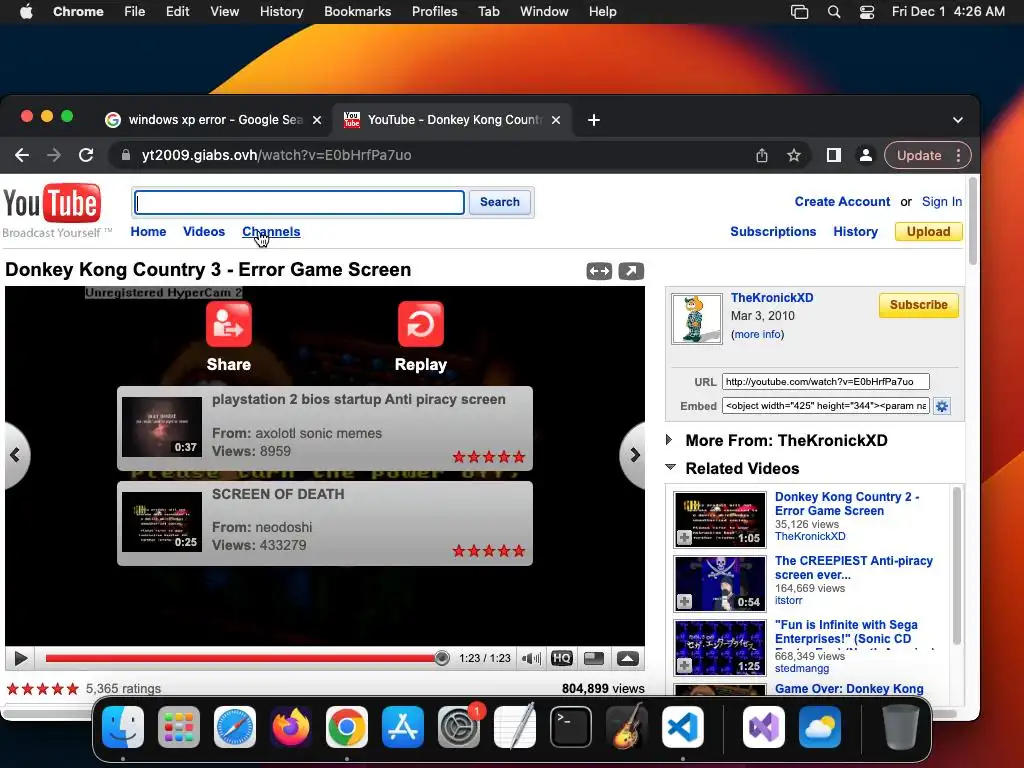Click the Search button
The height and width of the screenshot is (768, 1024).
click(500, 202)
